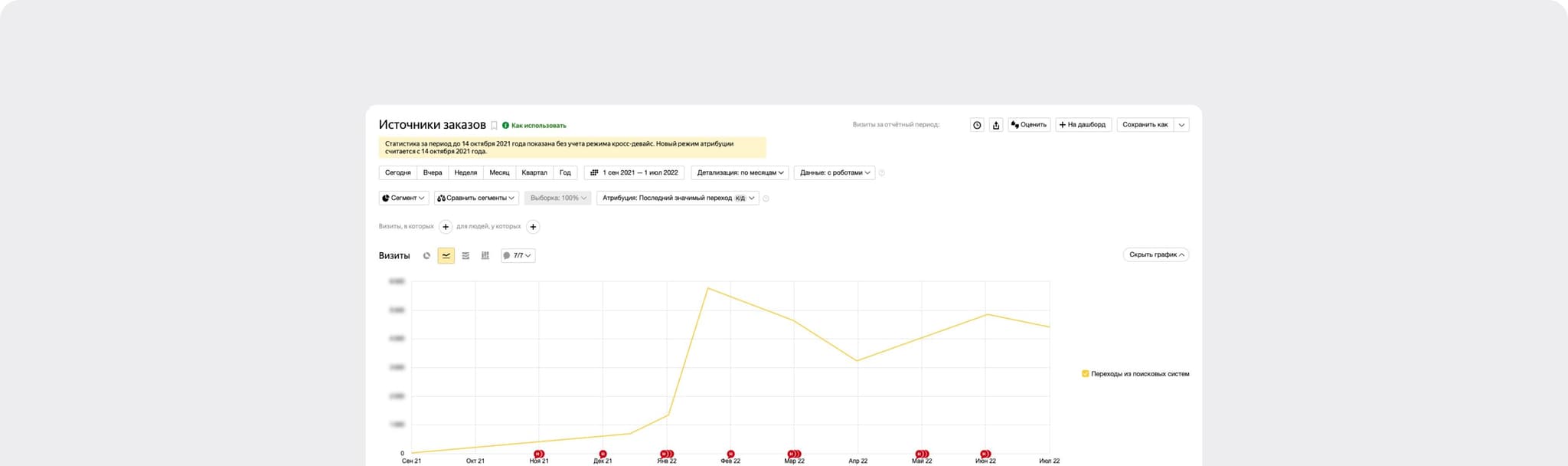Add condition for Визиты, в которых

(446, 227)
